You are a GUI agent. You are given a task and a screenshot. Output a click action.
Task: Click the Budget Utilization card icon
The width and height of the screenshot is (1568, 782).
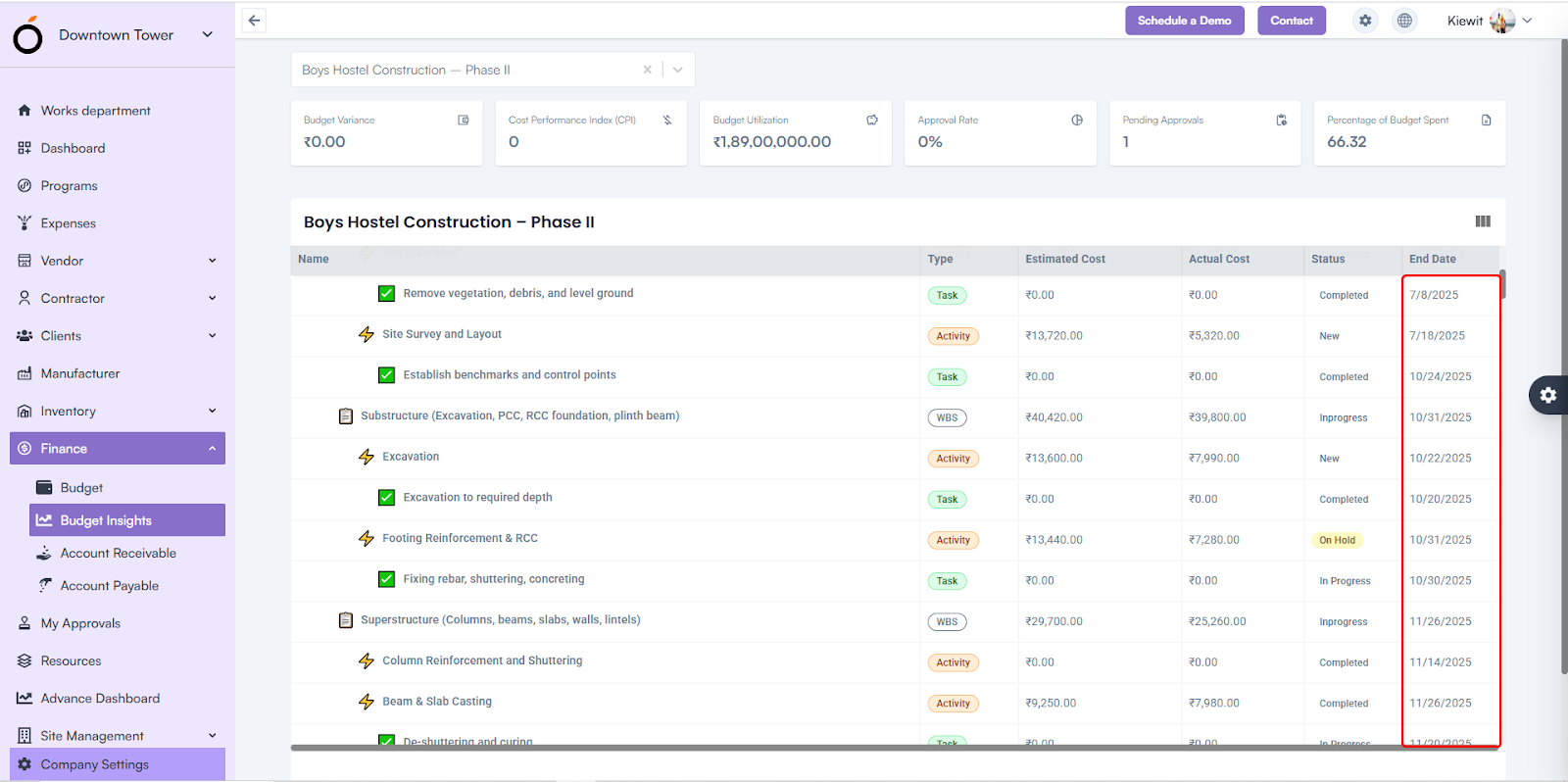[872, 120]
